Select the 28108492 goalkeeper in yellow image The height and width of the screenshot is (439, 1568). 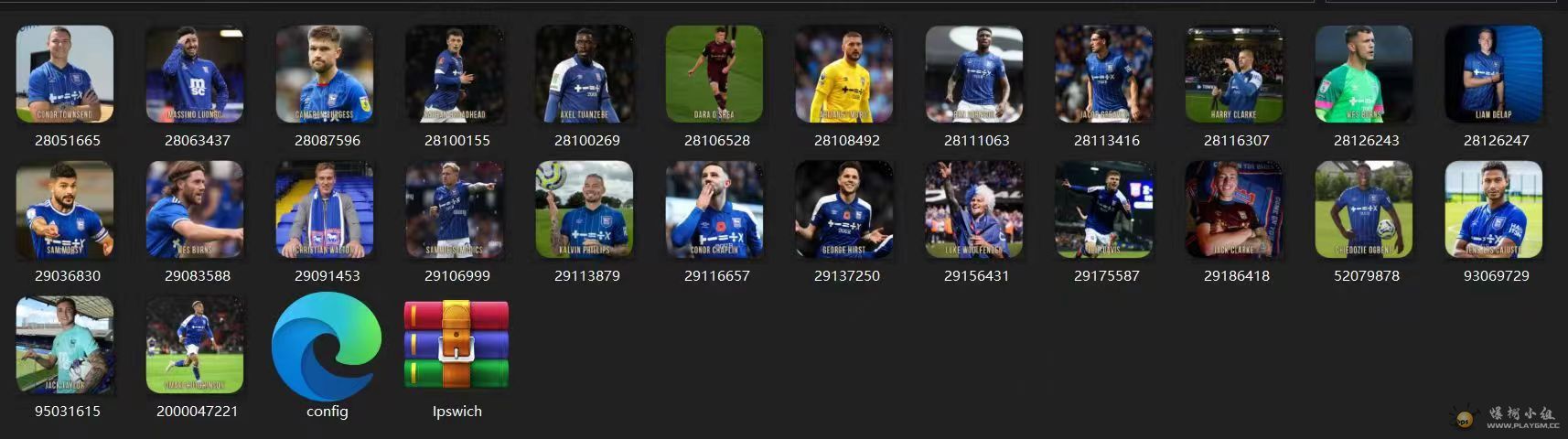(844, 74)
